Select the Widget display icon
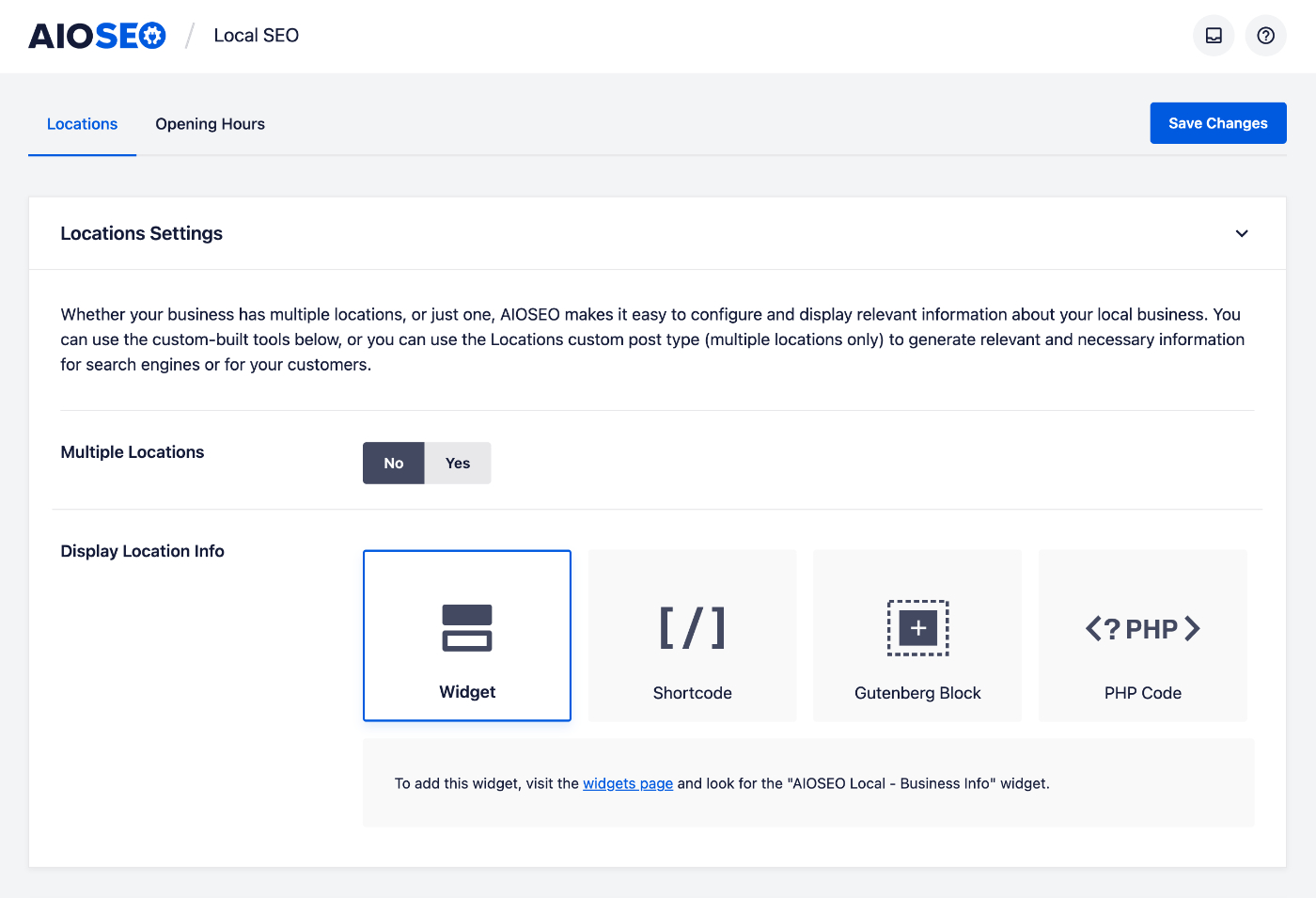The width and height of the screenshot is (1316, 898). point(467,628)
